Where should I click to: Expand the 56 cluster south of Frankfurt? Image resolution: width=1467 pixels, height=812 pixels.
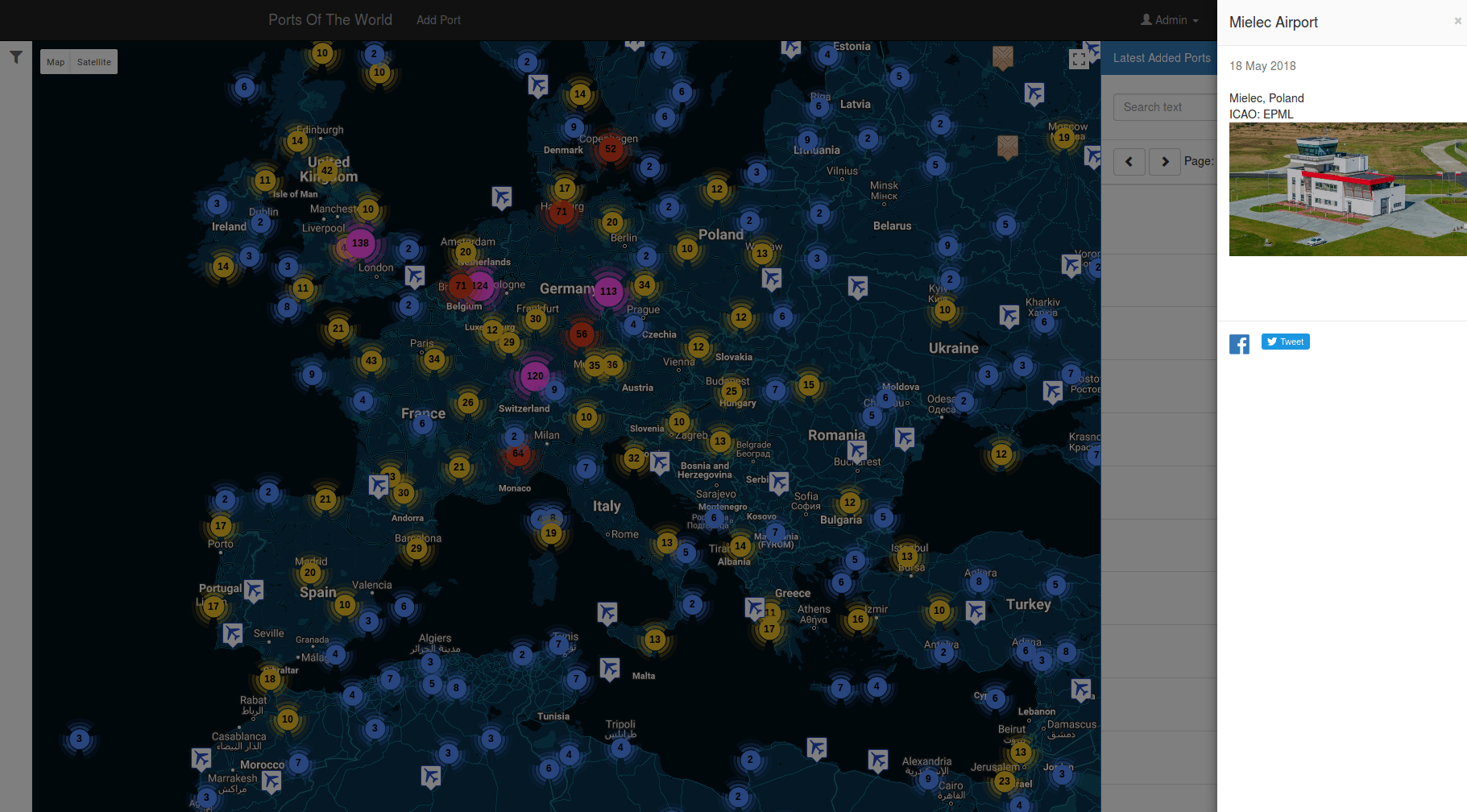(x=582, y=334)
